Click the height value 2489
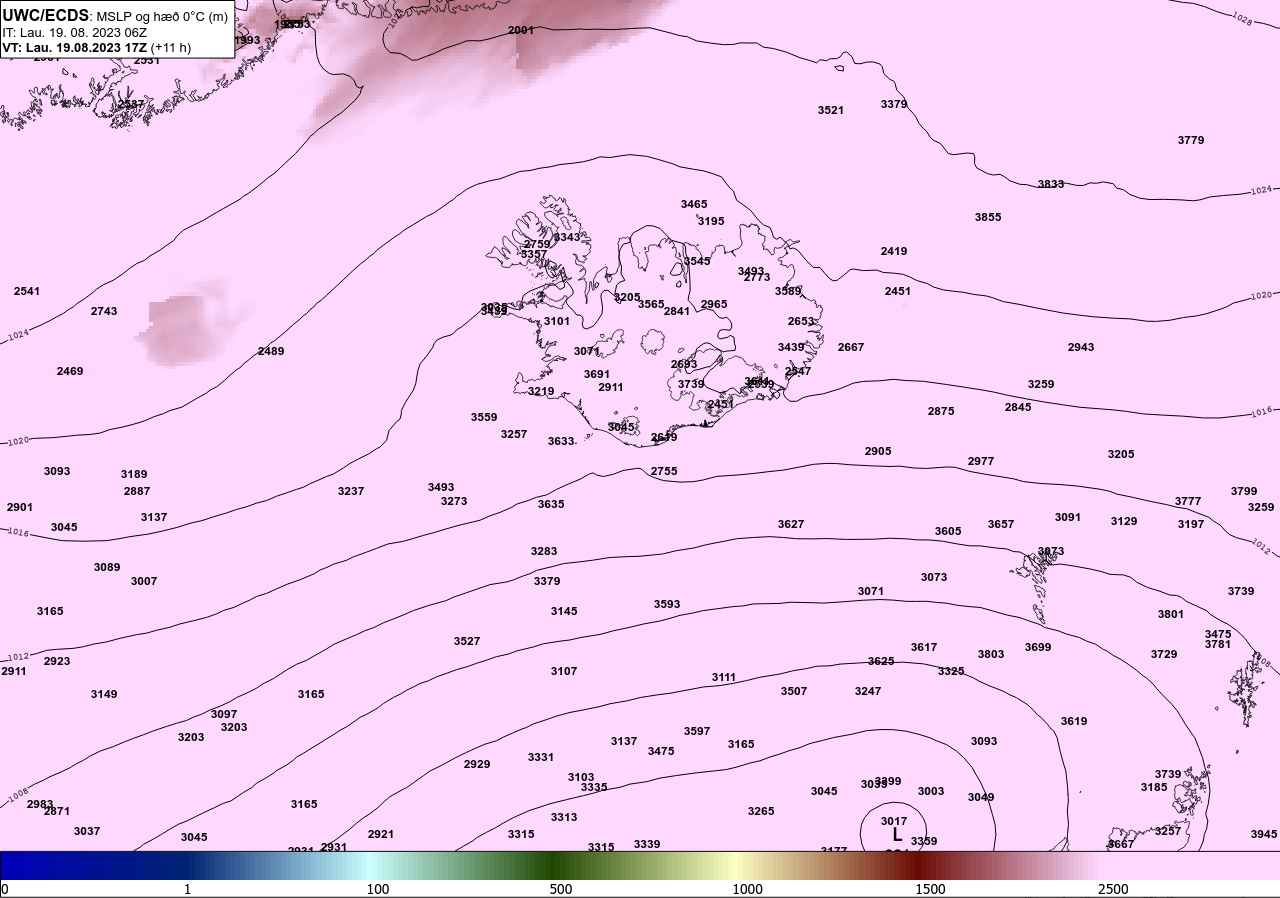 pyautogui.click(x=271, y=351)
